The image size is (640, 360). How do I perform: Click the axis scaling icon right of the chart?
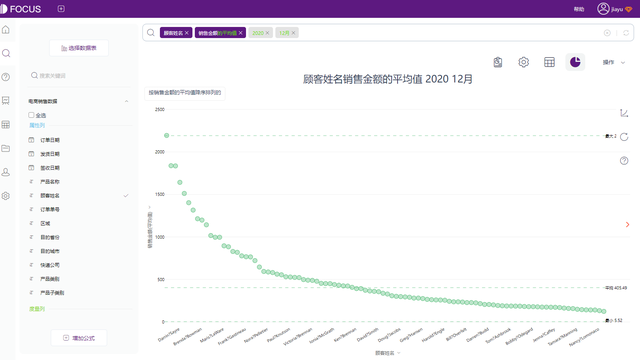point(624,113)
